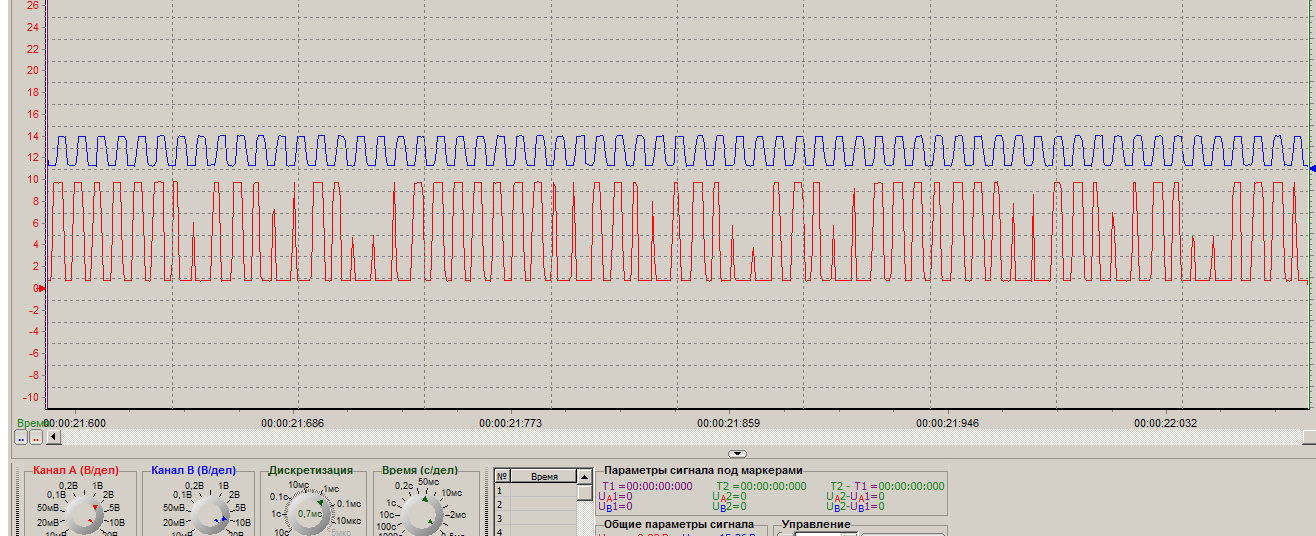Click the UA2=0 reading
1316x536 pixels.
(x=730, y=496)
